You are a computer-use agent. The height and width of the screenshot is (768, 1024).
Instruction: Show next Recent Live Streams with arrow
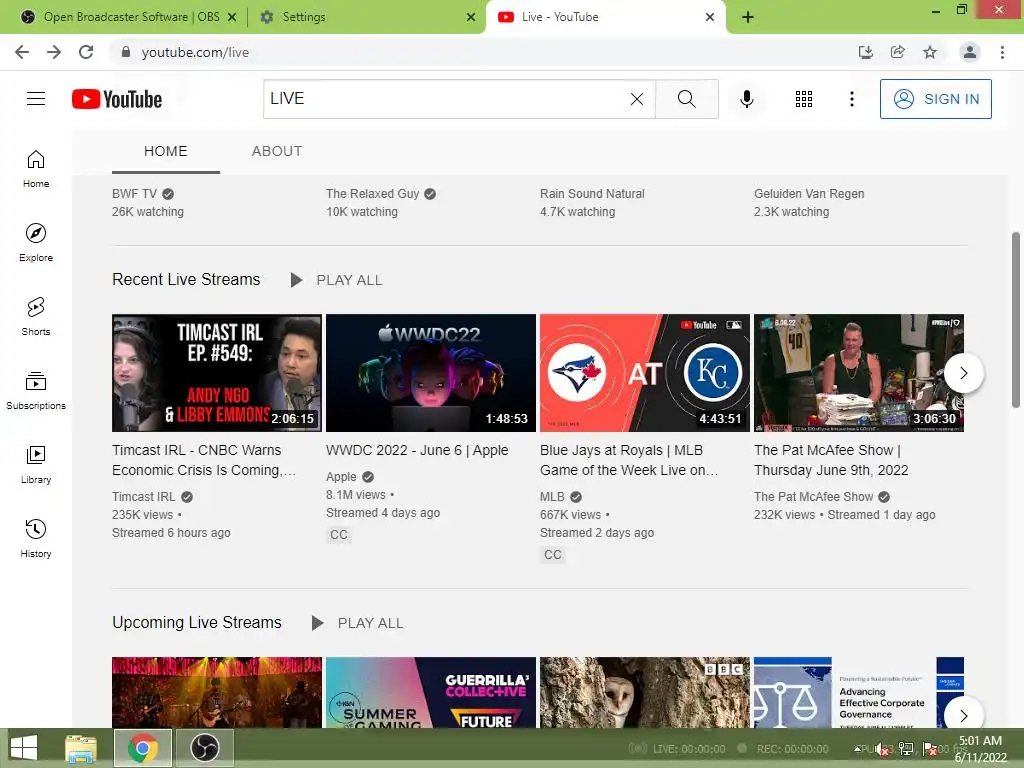point(963,373)
